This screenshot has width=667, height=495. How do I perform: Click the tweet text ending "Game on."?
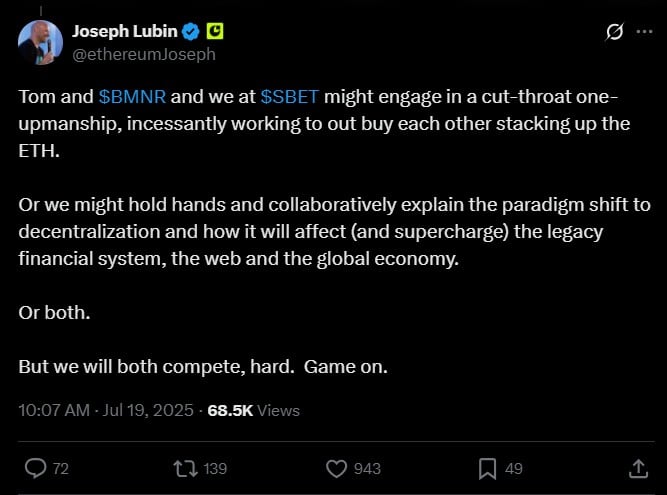pos(202,366)
